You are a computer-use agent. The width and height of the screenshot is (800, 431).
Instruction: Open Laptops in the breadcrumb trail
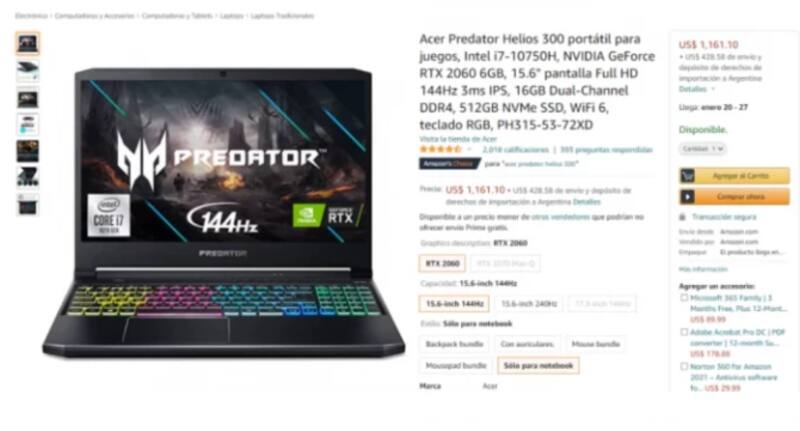pos(232,16)
